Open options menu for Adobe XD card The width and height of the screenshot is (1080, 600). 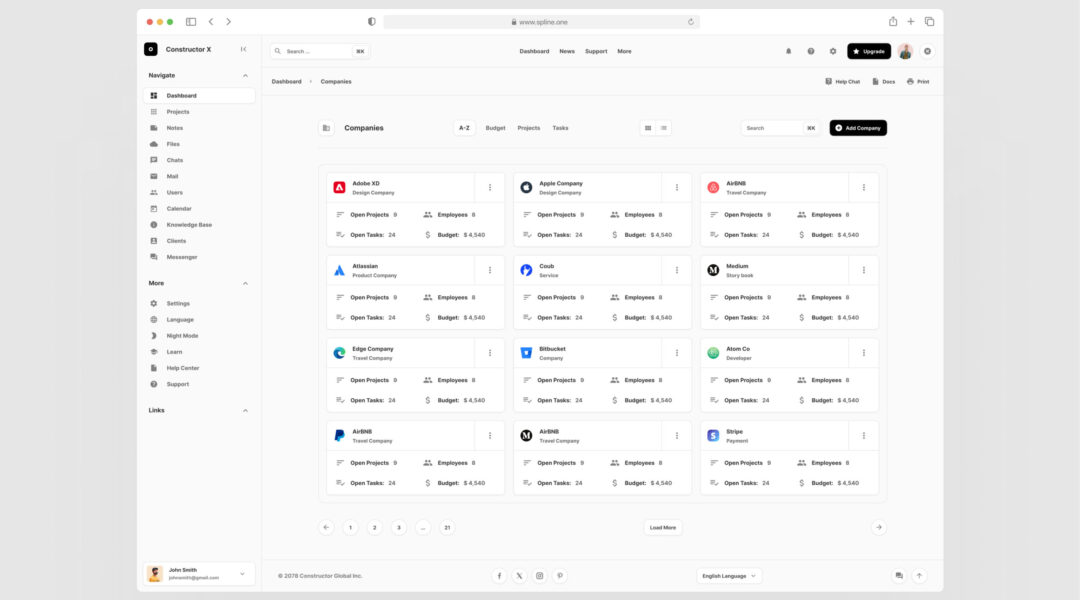(490, 187)
